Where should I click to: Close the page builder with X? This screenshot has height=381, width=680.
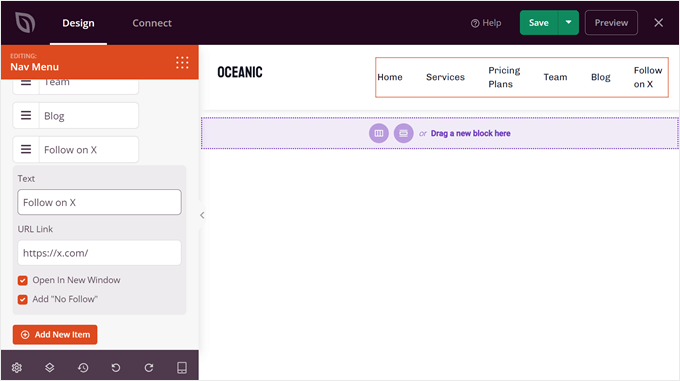[658, 23]
